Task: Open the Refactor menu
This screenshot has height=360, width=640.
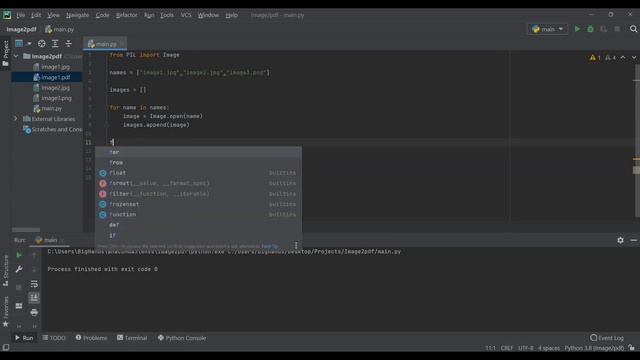Action: [127, 15]
